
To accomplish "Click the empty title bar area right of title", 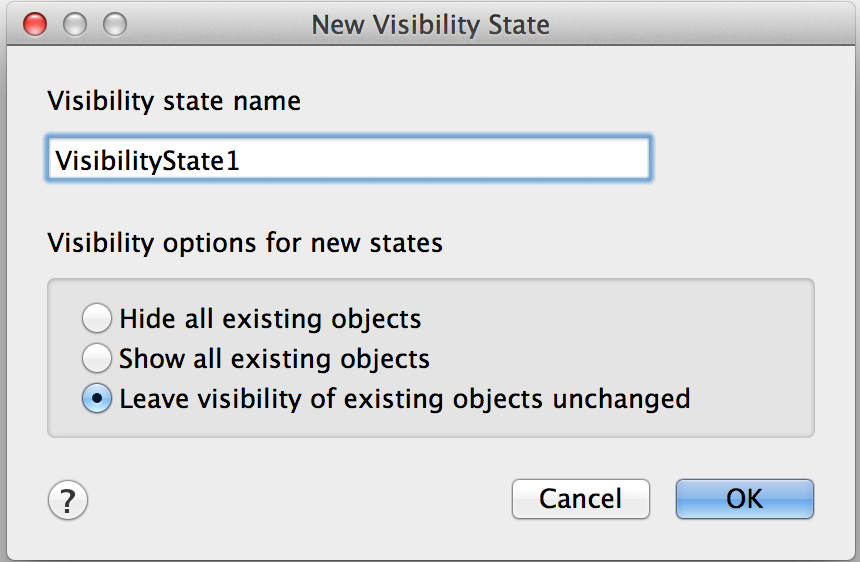I will pos(700,24).
